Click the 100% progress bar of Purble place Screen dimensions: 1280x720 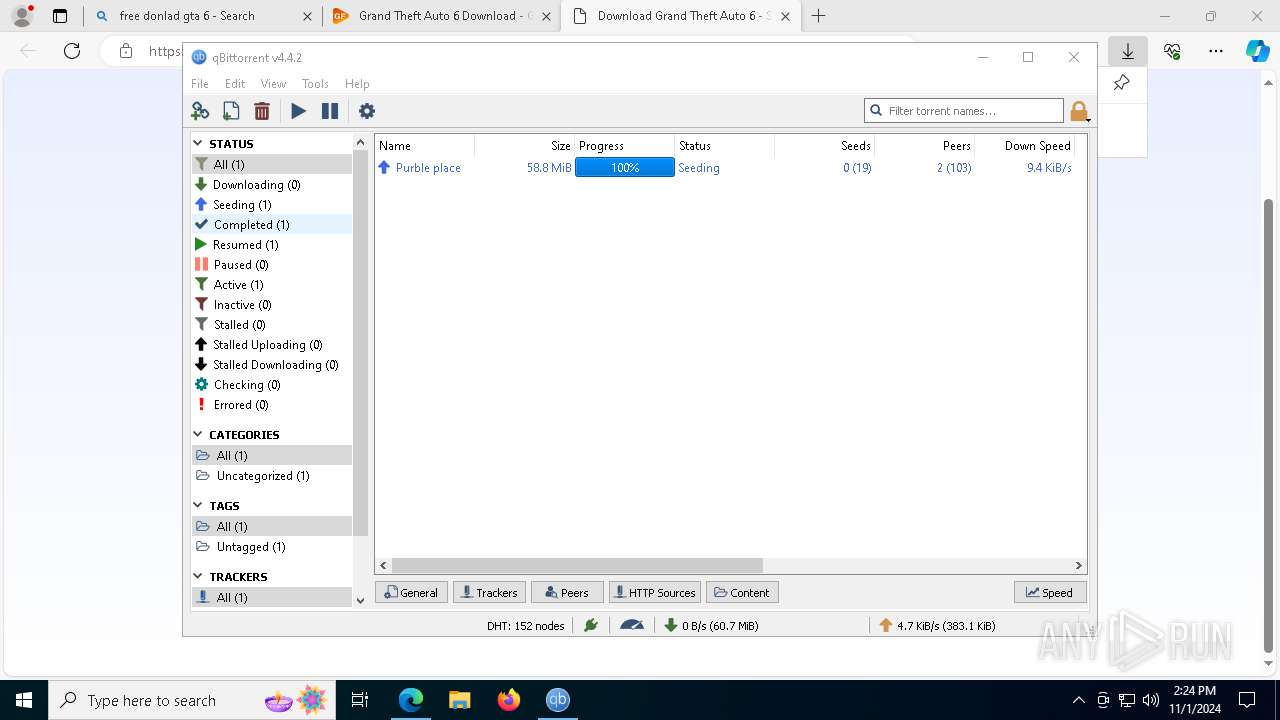[x=625, y=168]
